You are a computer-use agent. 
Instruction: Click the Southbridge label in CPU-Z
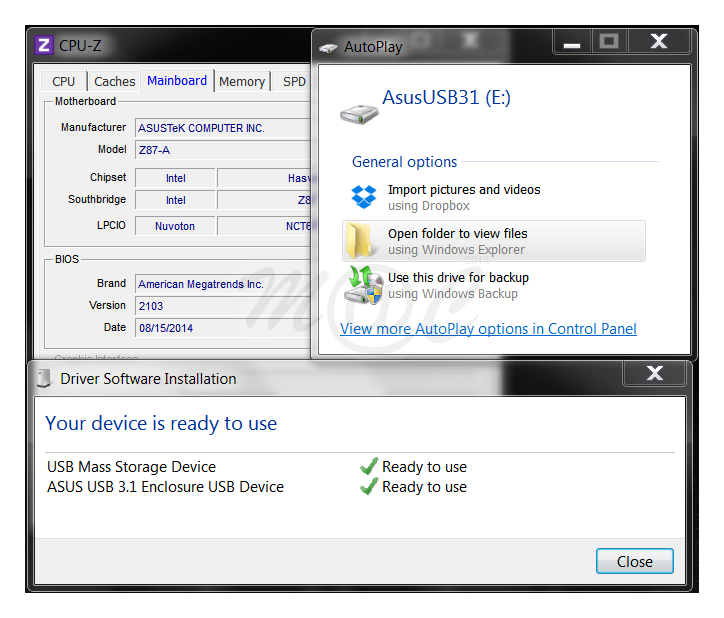(x=97, y=199)
